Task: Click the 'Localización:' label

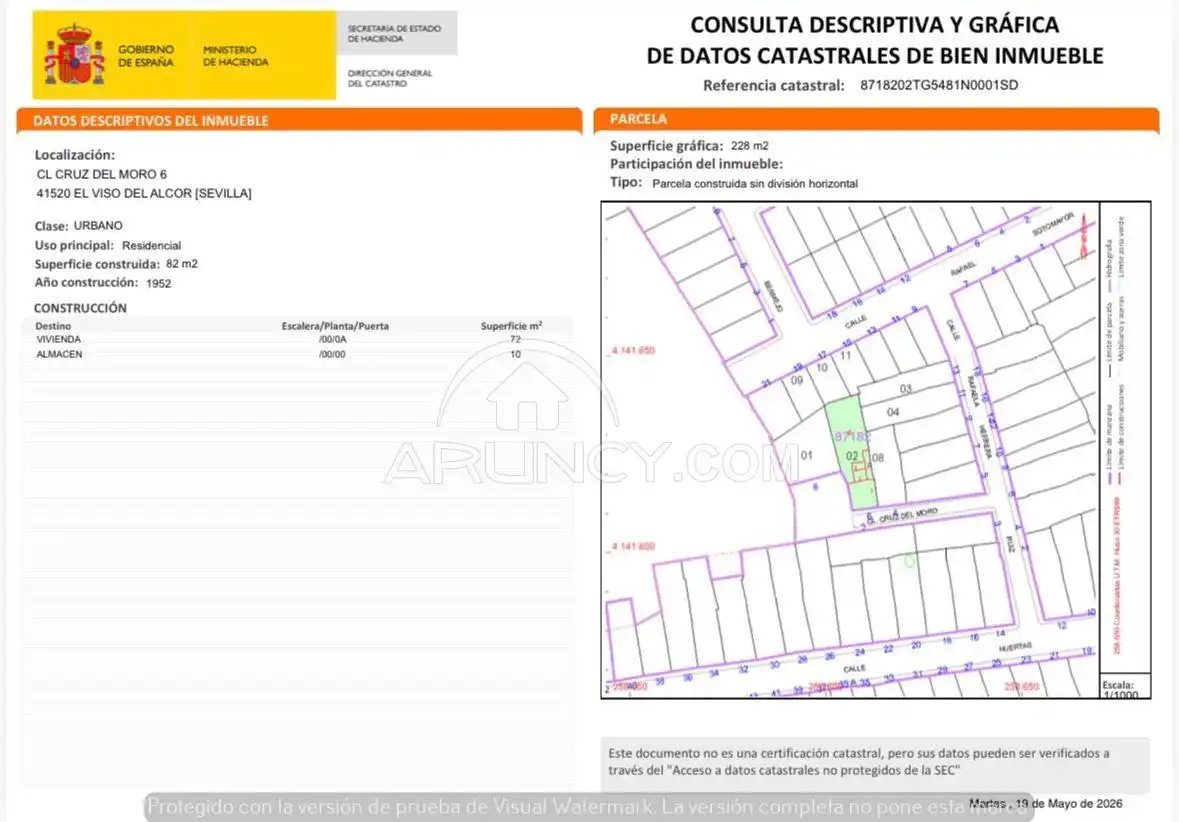Action: [74, 155]
